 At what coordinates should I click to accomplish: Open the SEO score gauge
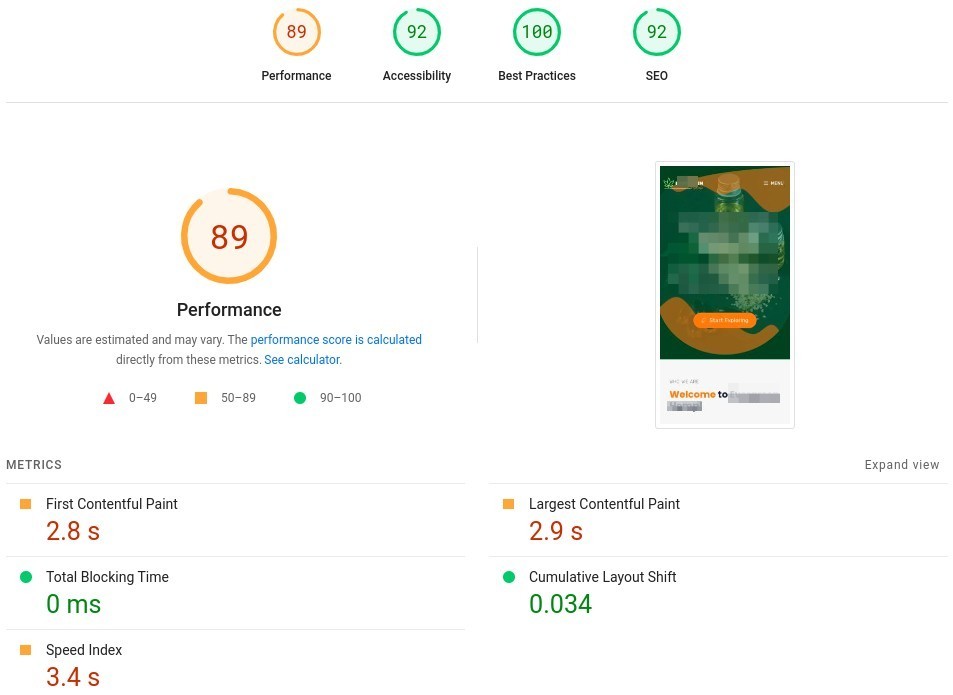(656, 32)
